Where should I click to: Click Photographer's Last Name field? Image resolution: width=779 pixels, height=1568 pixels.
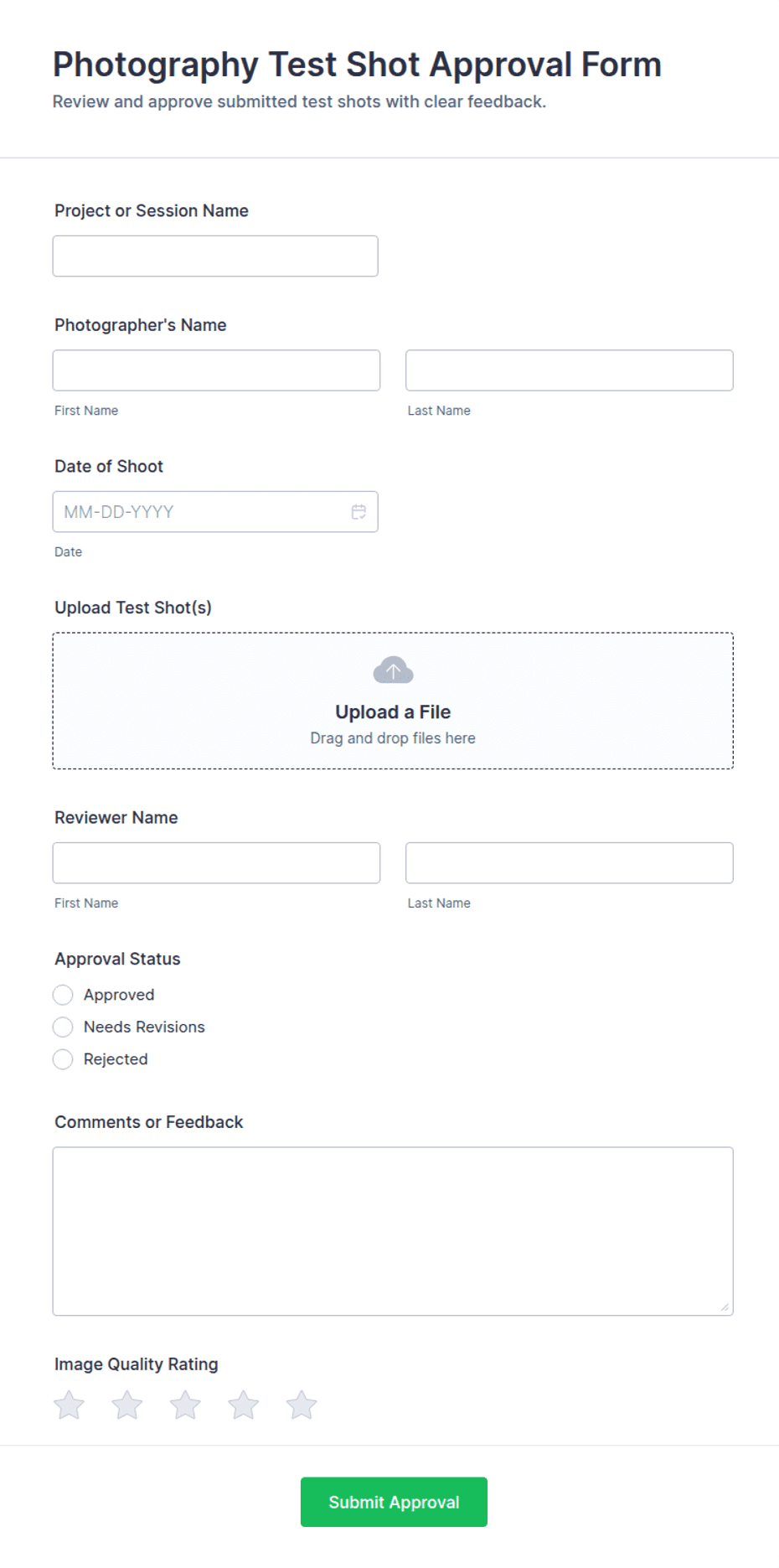[570, 370]
